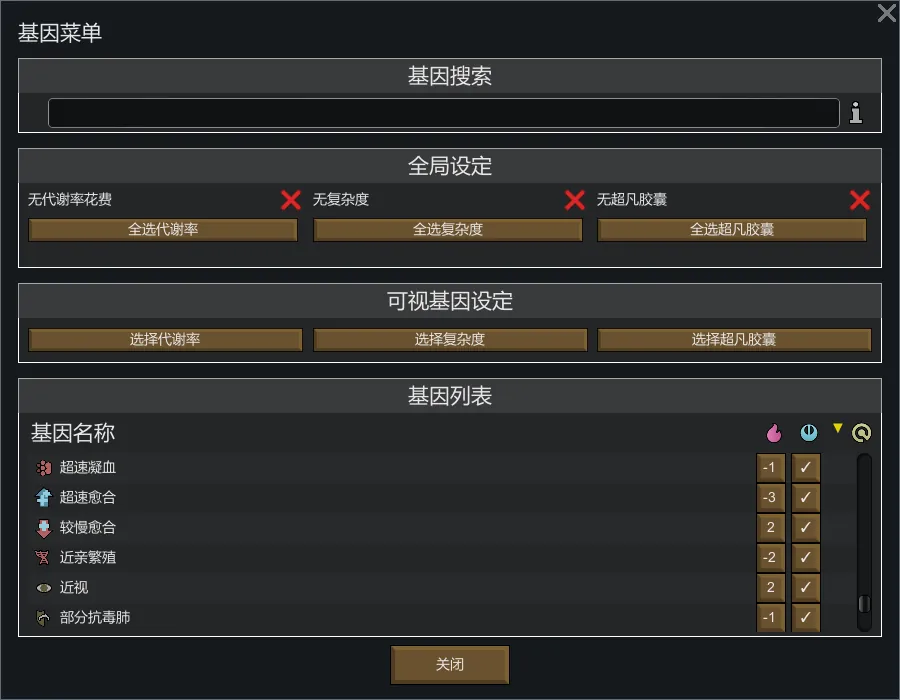Click the blue complexity column icon
This screenshot has height=700, width=900.
coord(809,433)
